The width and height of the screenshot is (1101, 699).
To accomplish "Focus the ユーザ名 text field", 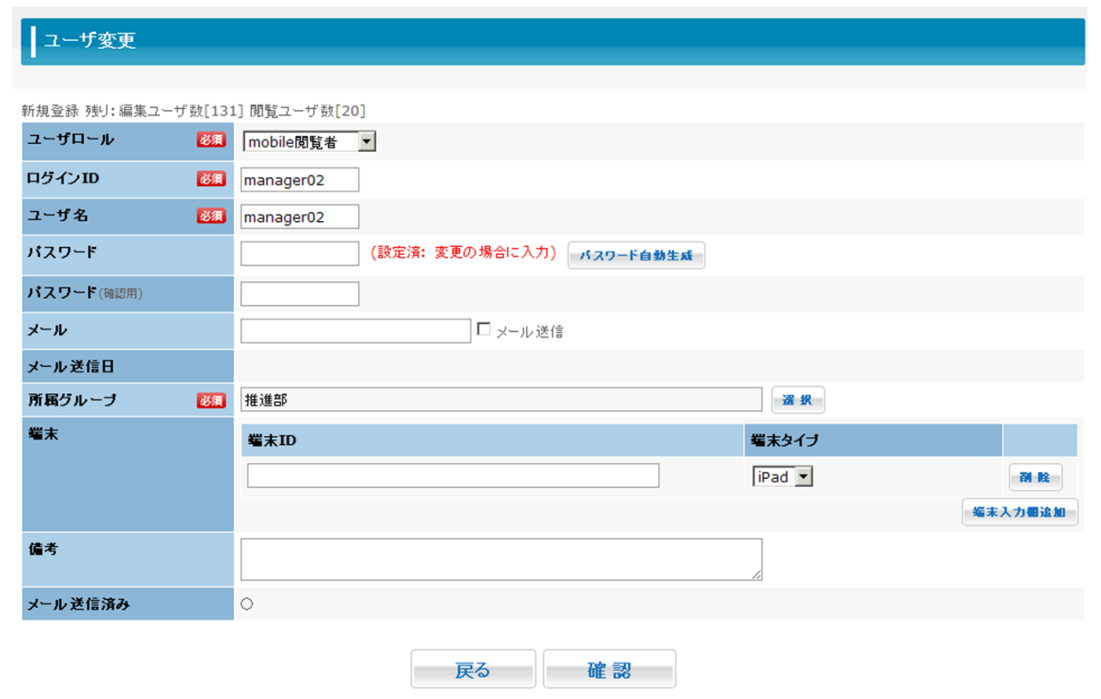I will pyautogui.click(x=299, y=217).
